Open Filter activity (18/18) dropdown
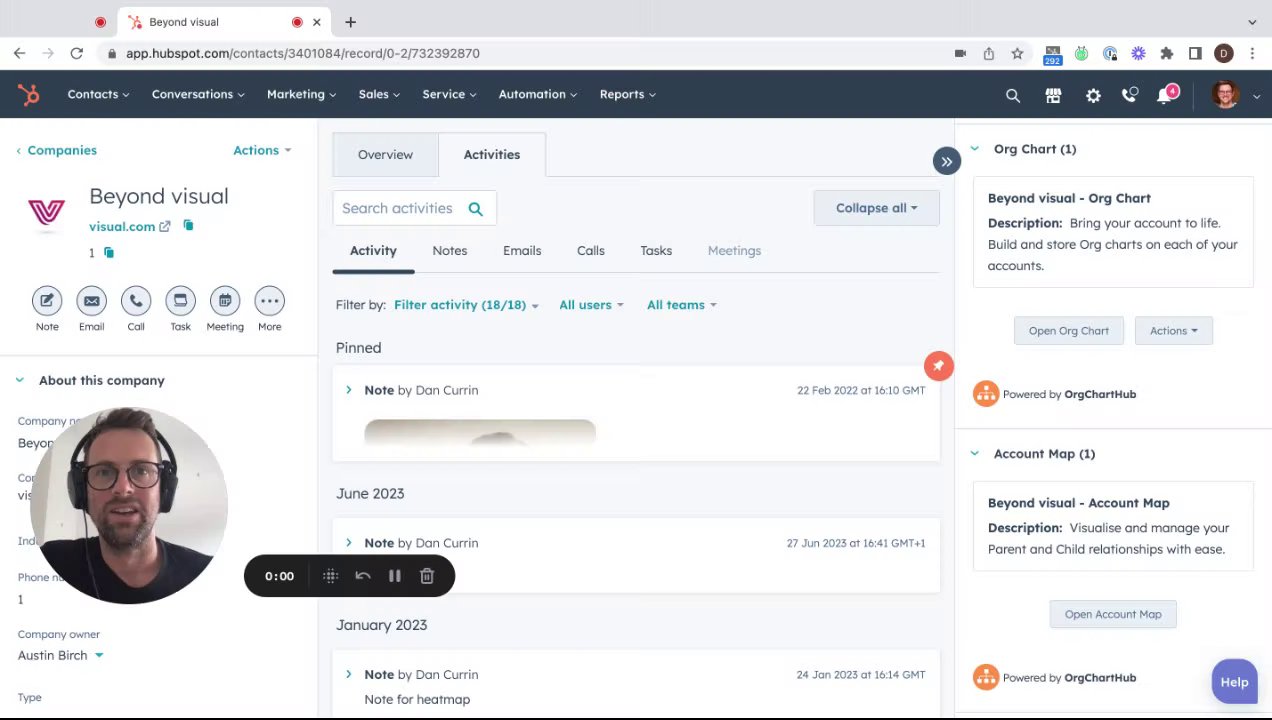1272x720 pixels. (x=466, y=305)
